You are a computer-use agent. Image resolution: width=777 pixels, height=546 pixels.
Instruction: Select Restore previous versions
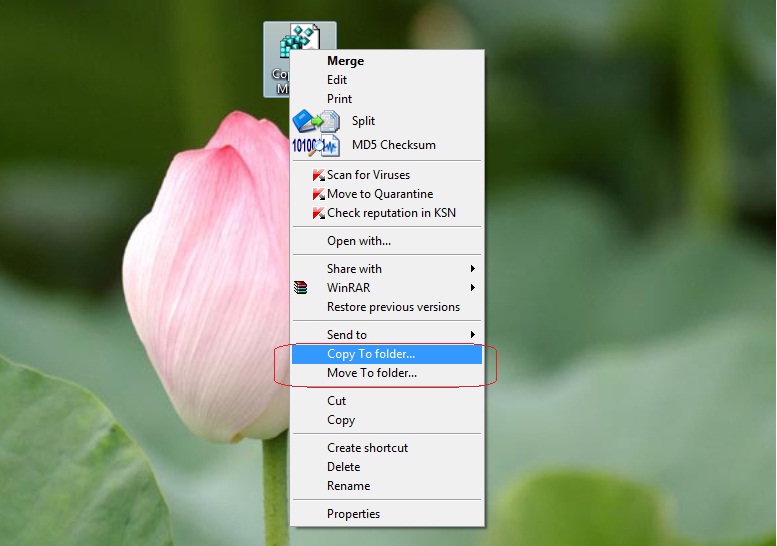393,307
